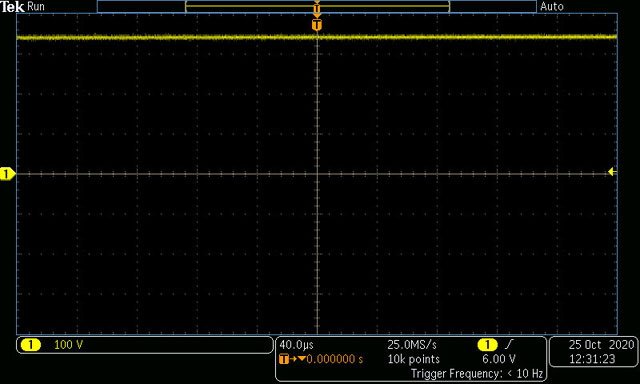Click the yellow trigger level arrow
Viewport: 640px width, 384px height.
612,172
